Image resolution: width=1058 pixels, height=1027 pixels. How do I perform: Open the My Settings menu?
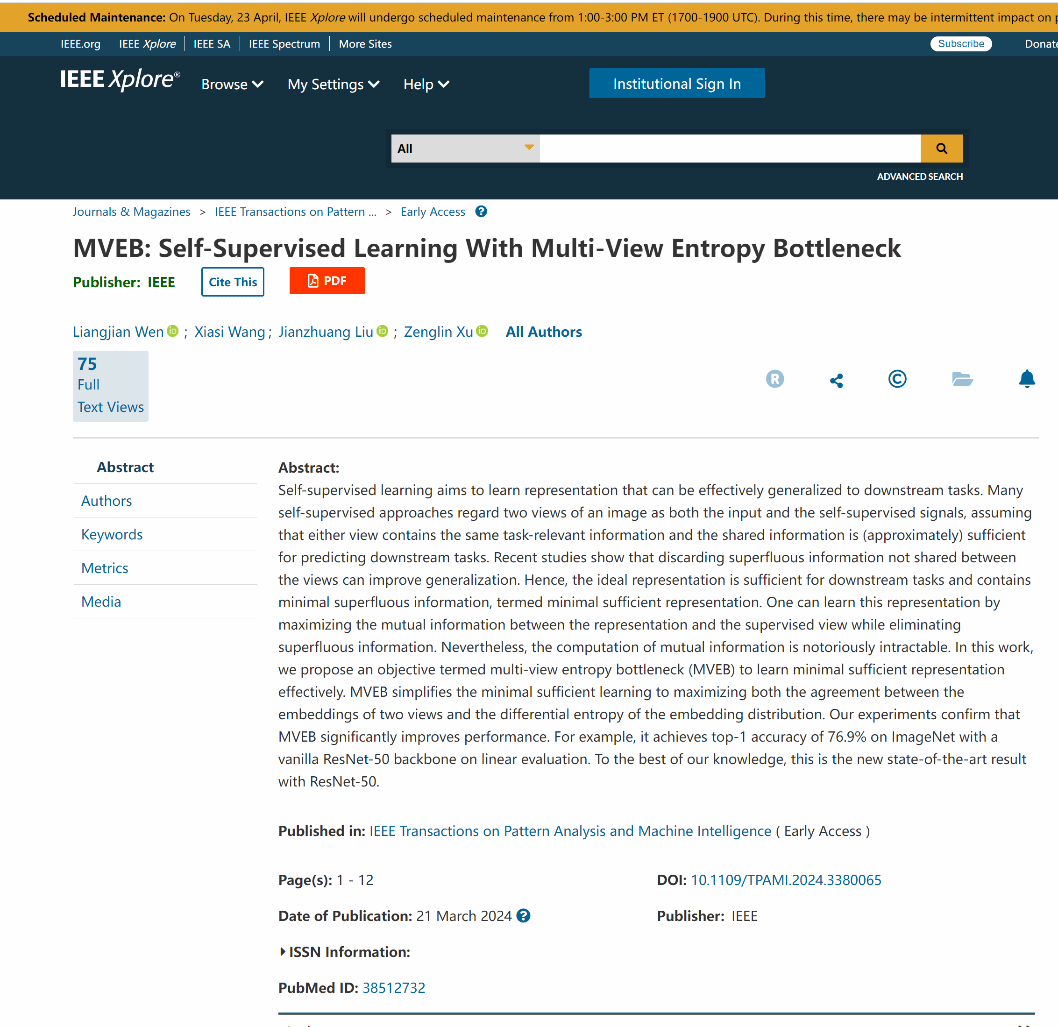[333, 84]
